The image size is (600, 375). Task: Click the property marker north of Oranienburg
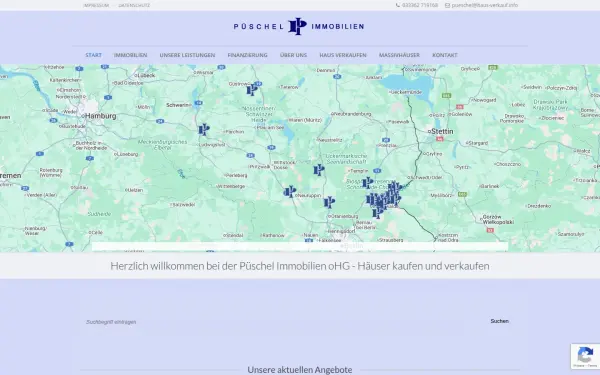point(329,202)
